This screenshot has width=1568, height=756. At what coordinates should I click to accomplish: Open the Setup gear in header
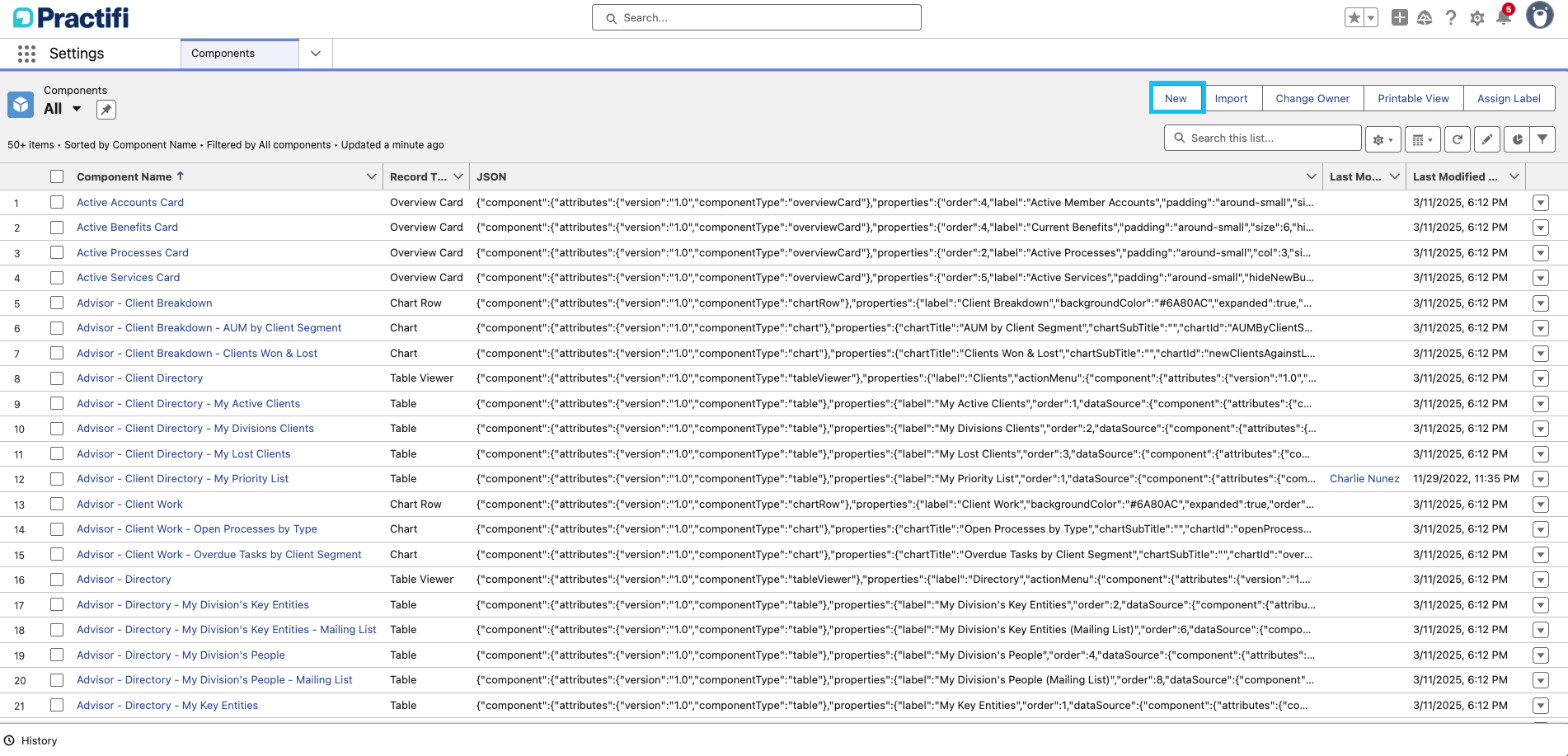1476,18
